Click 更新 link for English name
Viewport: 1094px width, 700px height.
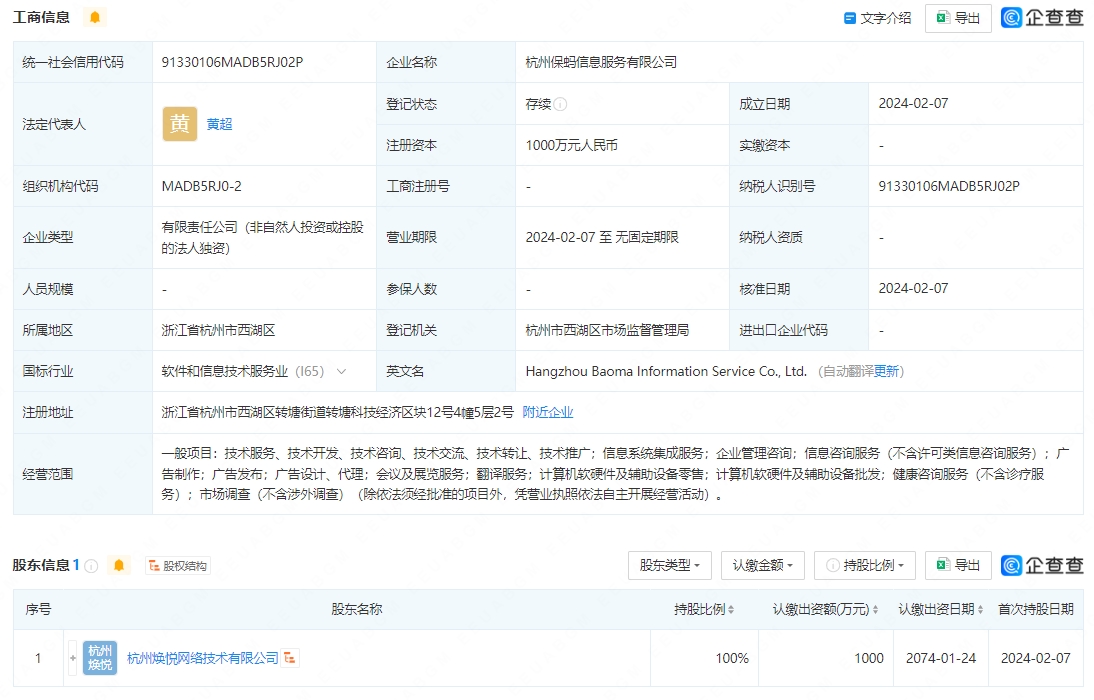tap(886, 371)
